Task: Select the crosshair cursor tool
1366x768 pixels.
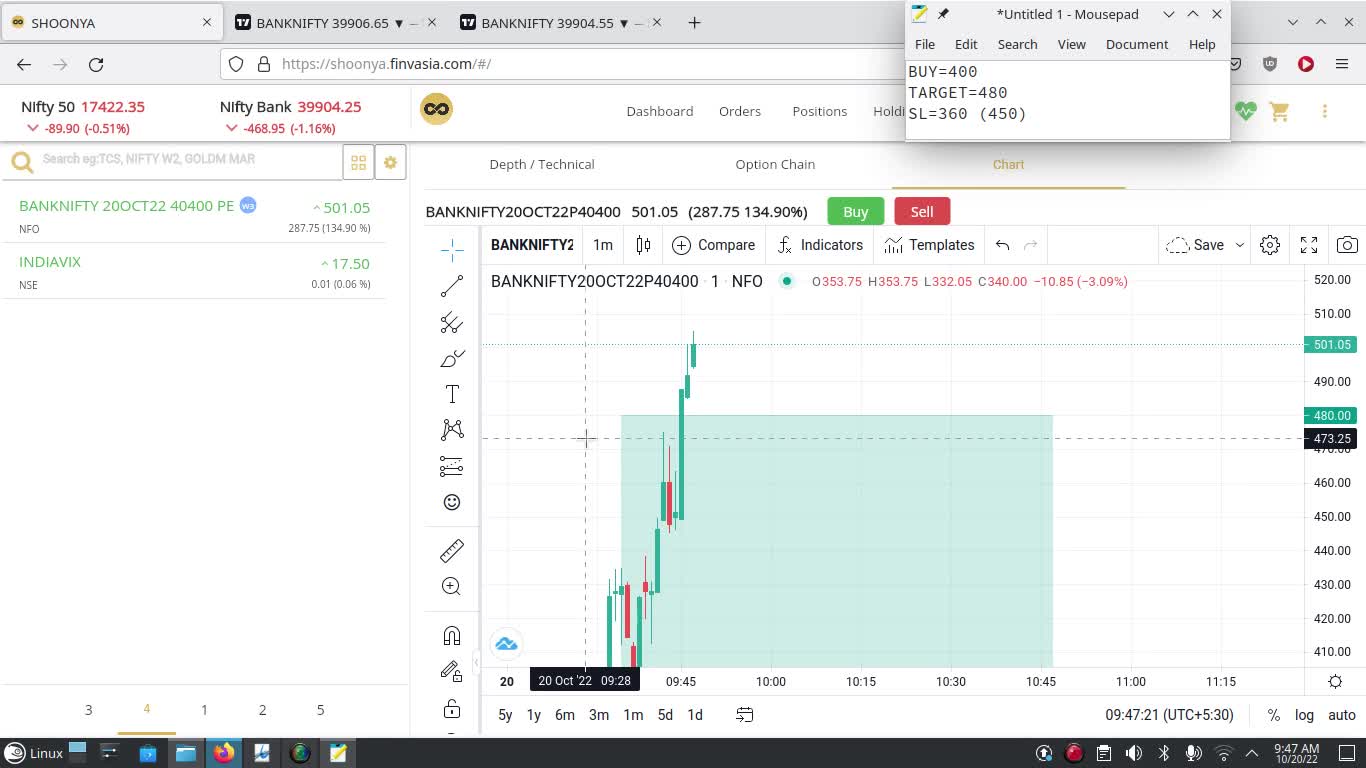Action: (x=452, y=249)
